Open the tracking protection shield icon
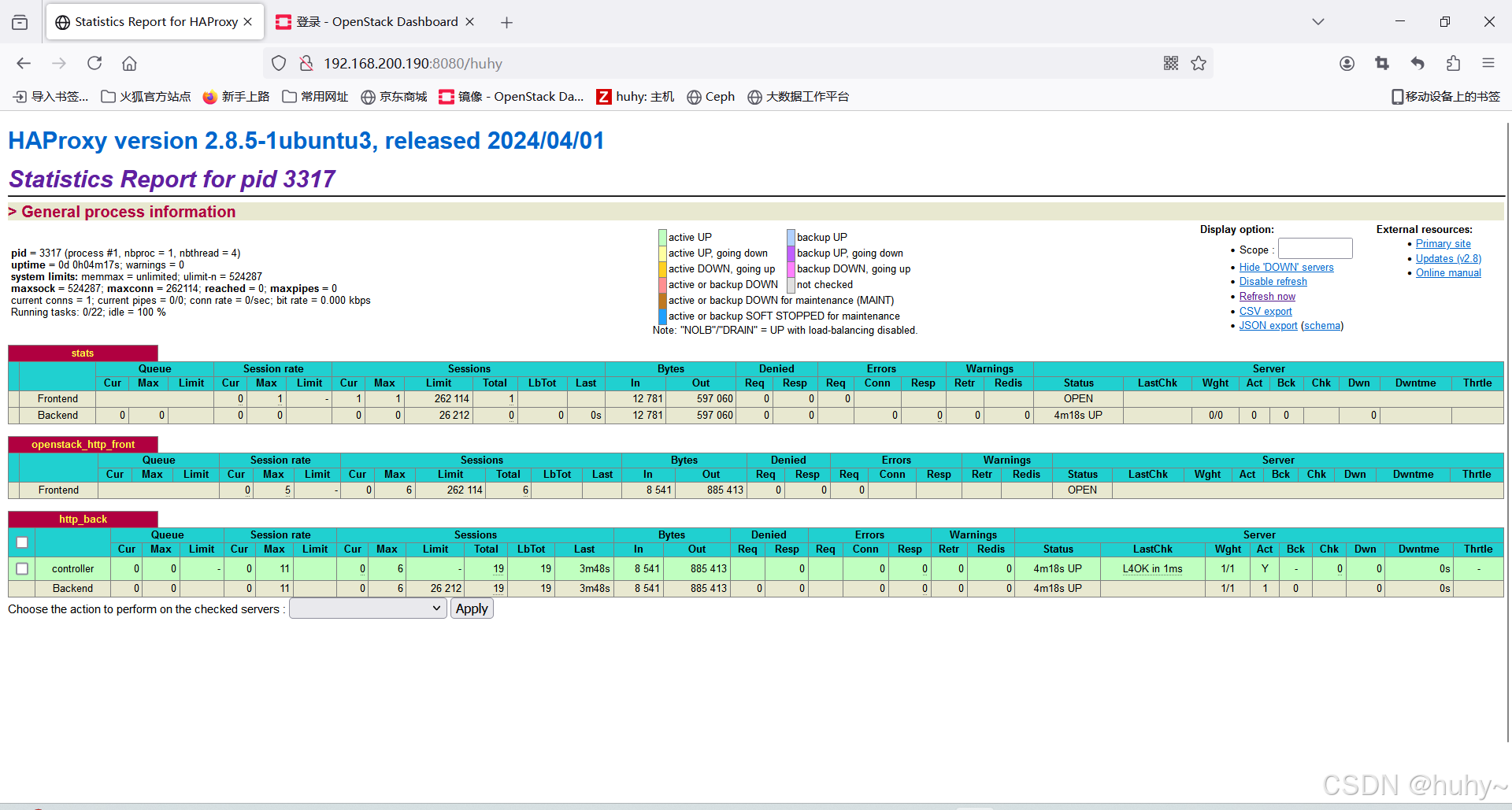This screenshot has height=810, width=1512. 279,63
